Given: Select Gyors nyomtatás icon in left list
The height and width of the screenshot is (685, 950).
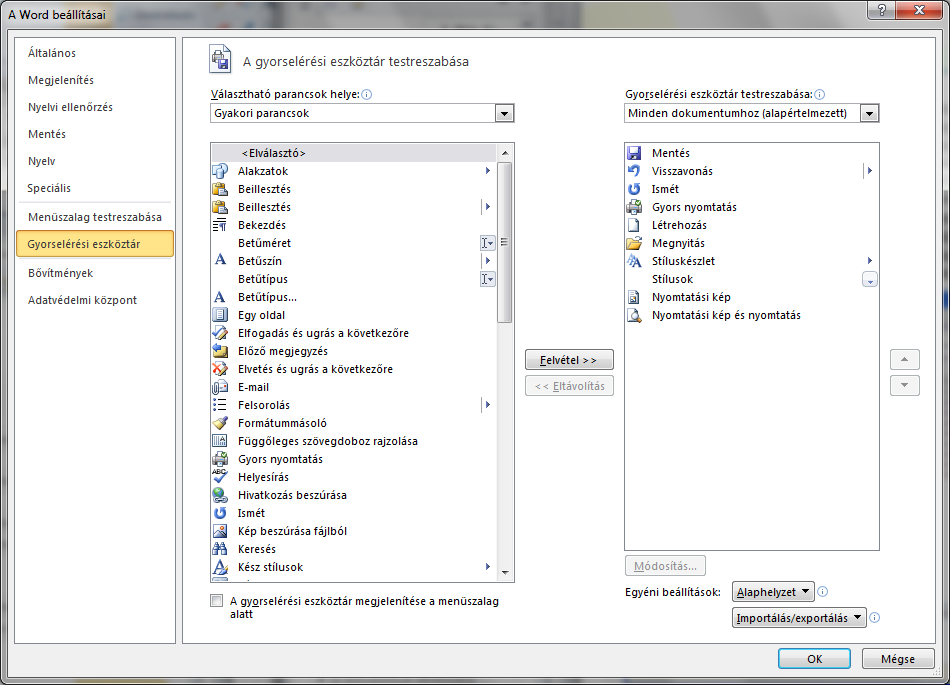Looking at the screenshot, I should point(220,458).
